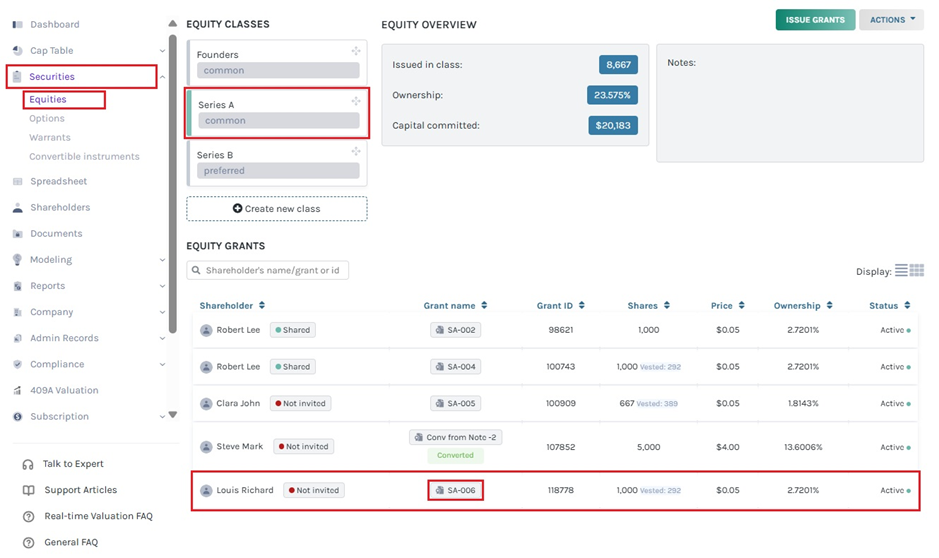939x558 pixels.
Task: Switch to grid display view
Action: [916, 271]
